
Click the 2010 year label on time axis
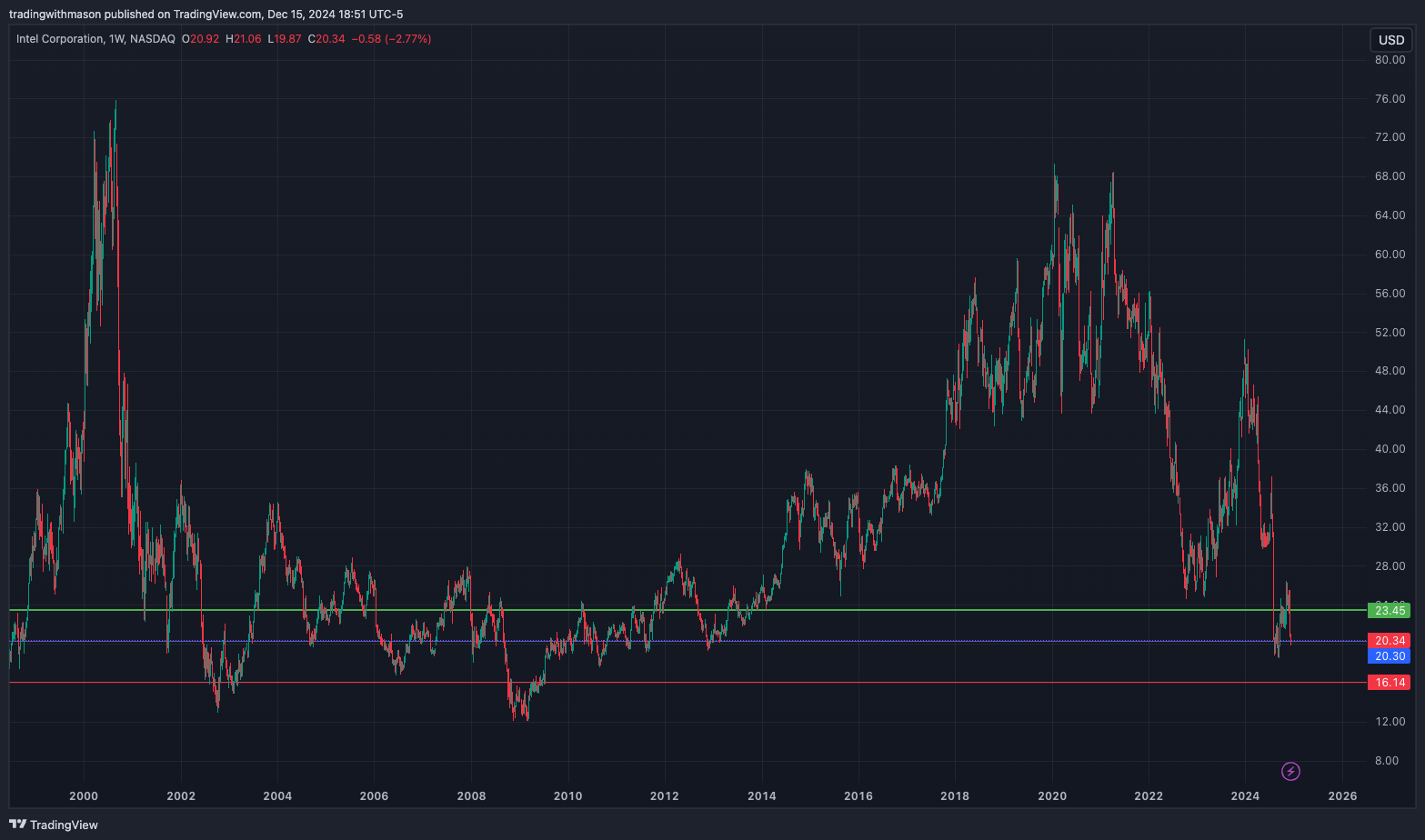(568, 796)
